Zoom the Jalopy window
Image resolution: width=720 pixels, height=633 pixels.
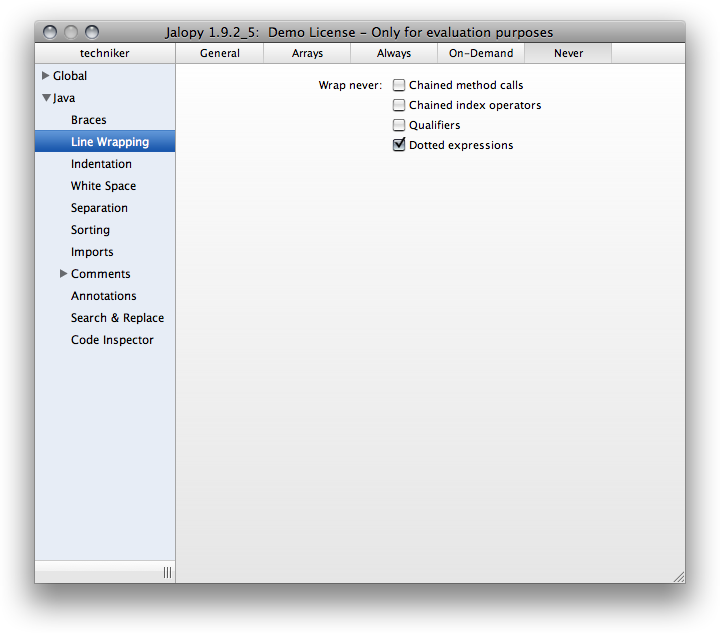(x=92, y=32)
